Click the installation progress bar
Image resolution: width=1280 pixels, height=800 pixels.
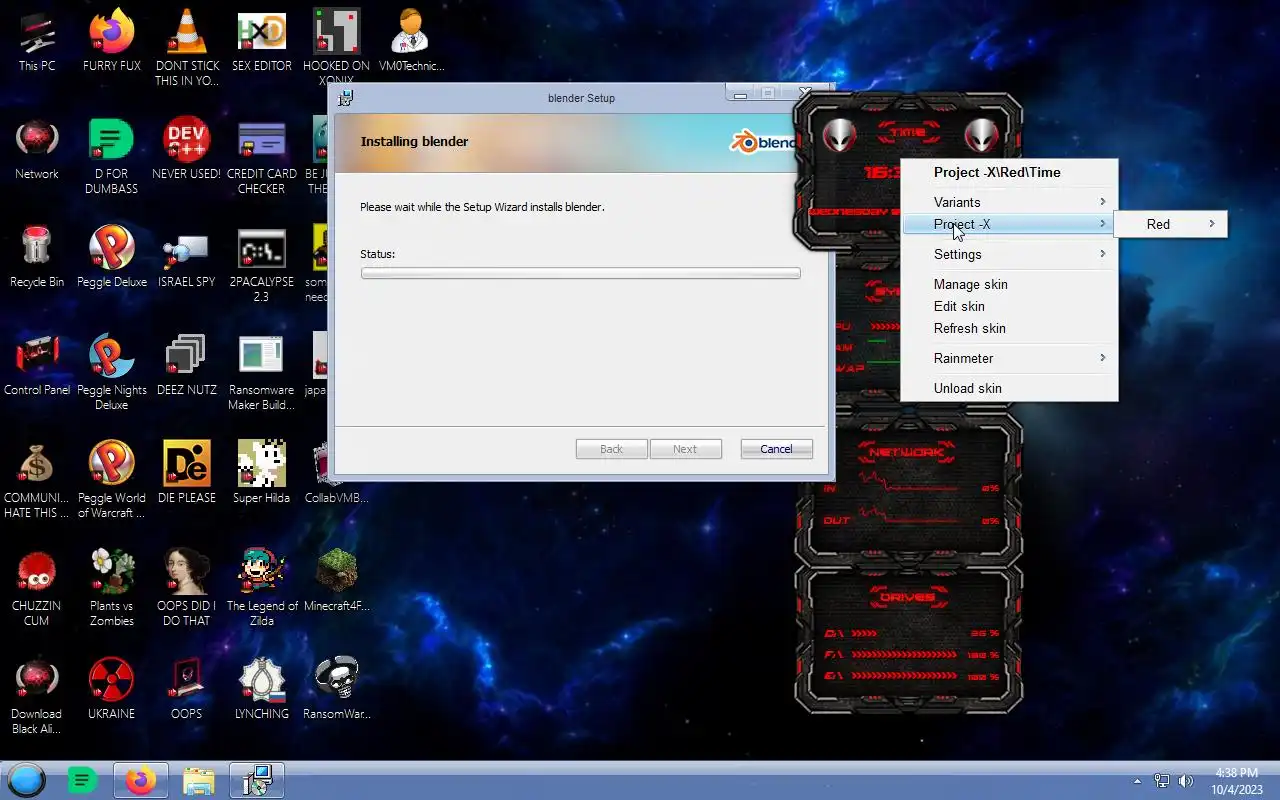(581, 273)
